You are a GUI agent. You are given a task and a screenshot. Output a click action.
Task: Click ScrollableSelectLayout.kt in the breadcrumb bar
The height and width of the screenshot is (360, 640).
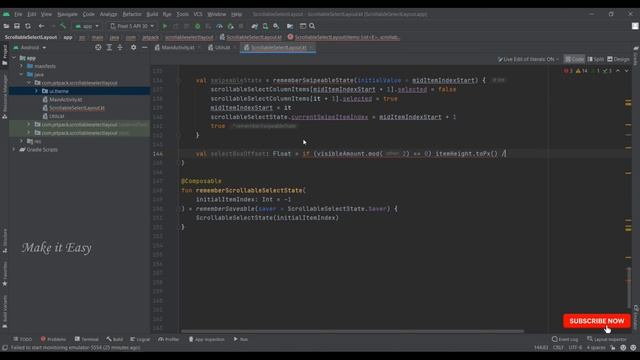click(250, 37)
